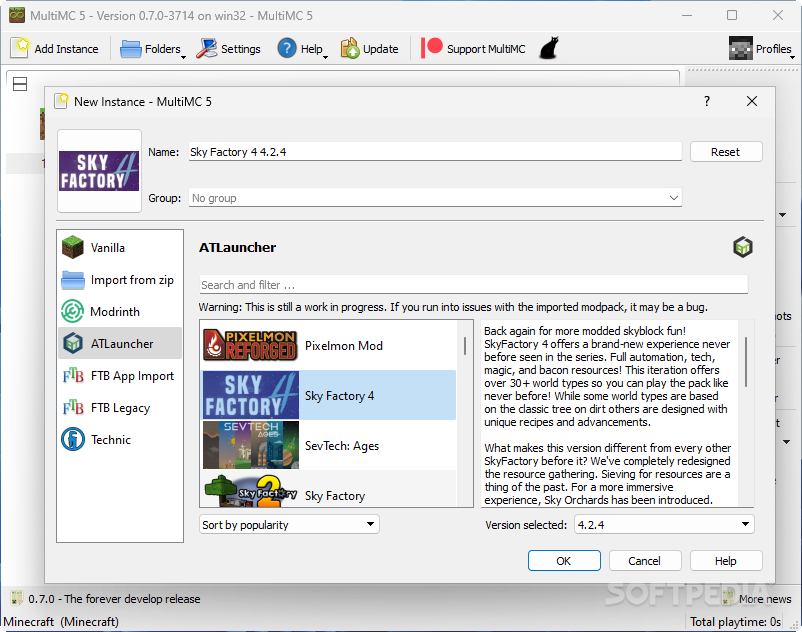Viewport: 802px width, 632px height.
Task: Click the Technic blue logo icon
Action: pyautogui.click(x=73, y=440)
